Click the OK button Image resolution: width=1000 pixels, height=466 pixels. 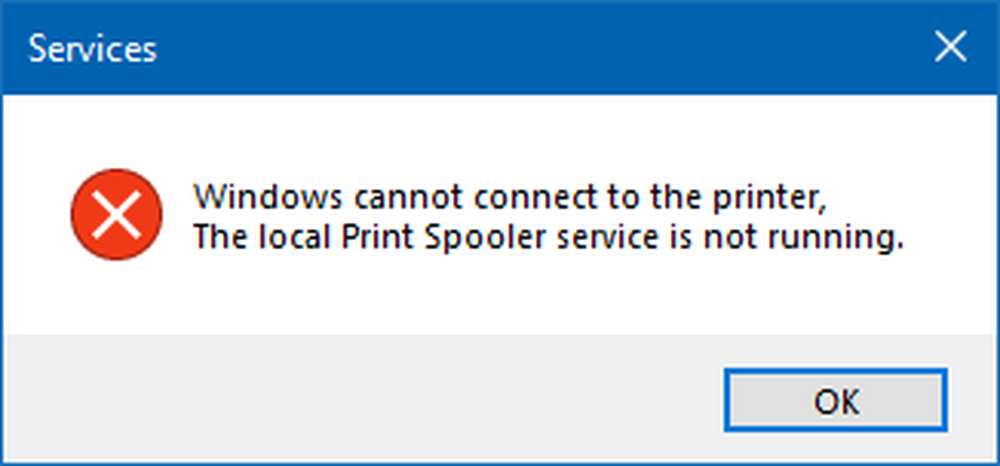tap(835, 400)
